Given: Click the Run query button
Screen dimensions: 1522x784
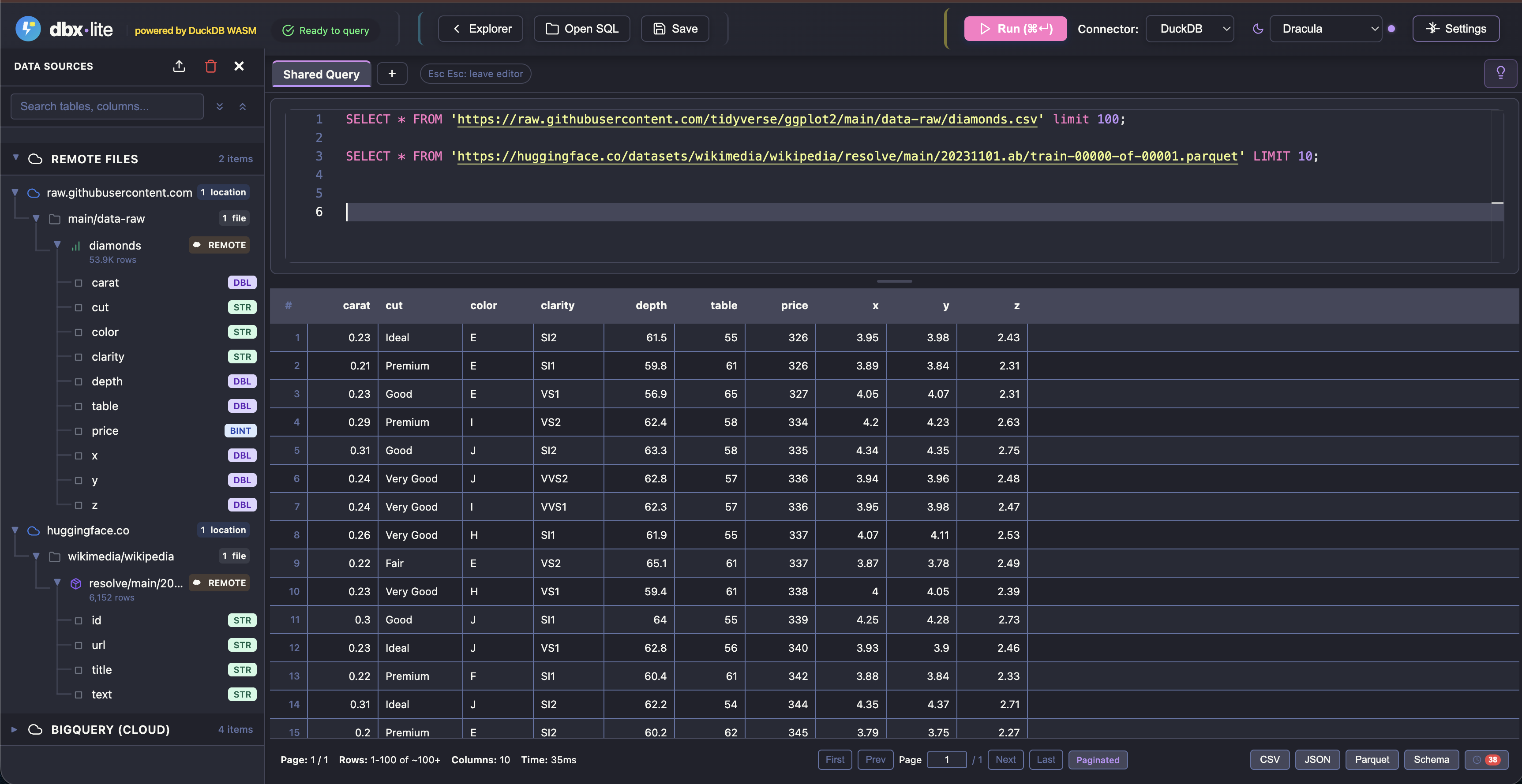Looking at the screenshot, I should (x=1015, y=29).
